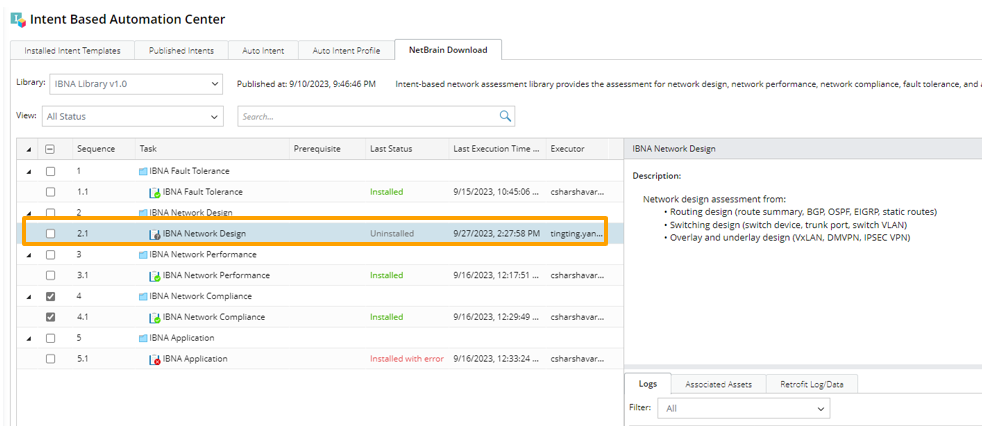Select the IBNA Network Design task row 2.1
The width and height of the screenshot is (982, 426).
320,234
